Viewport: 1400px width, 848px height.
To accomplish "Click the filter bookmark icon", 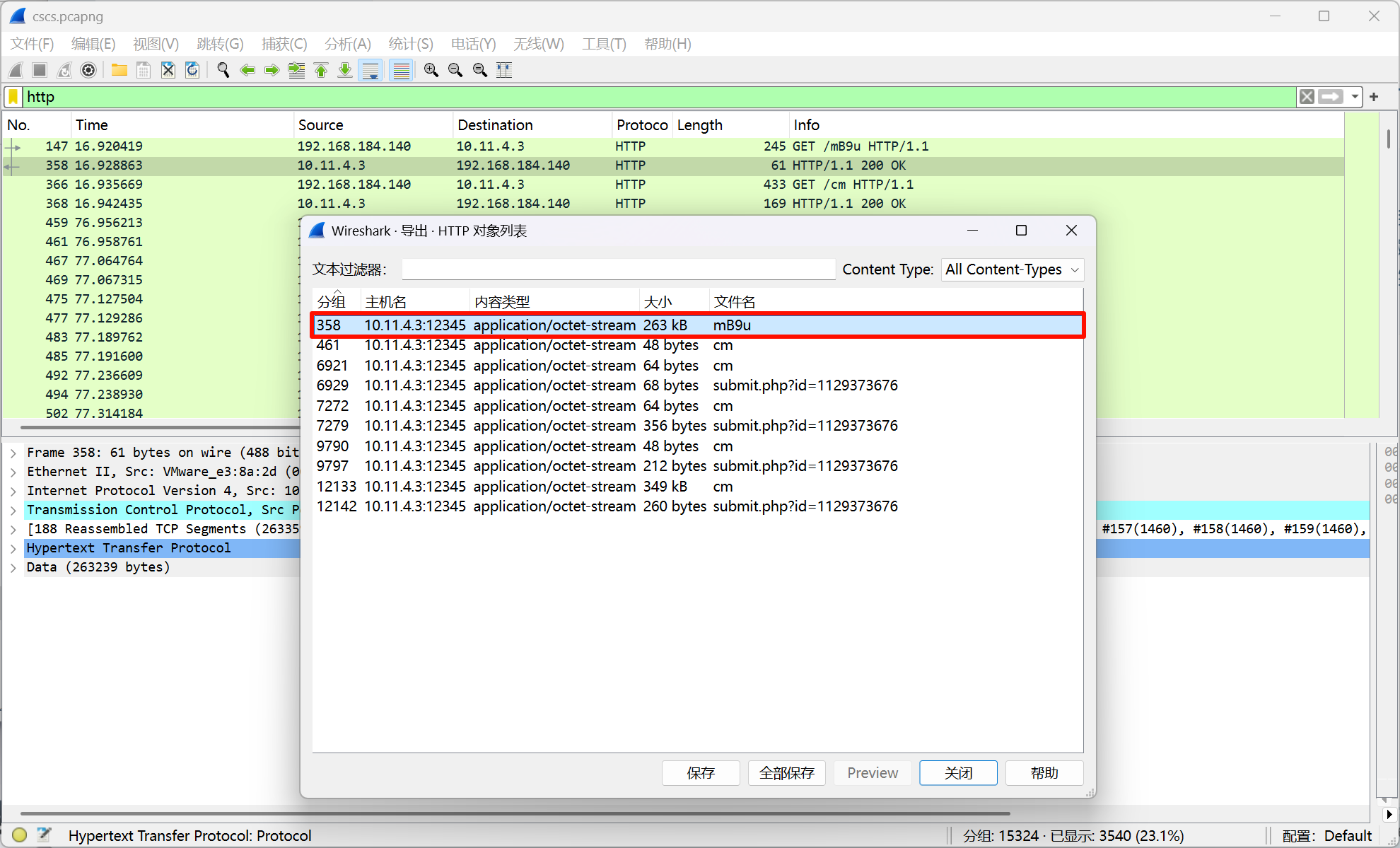I will click(x=13, y=97).
